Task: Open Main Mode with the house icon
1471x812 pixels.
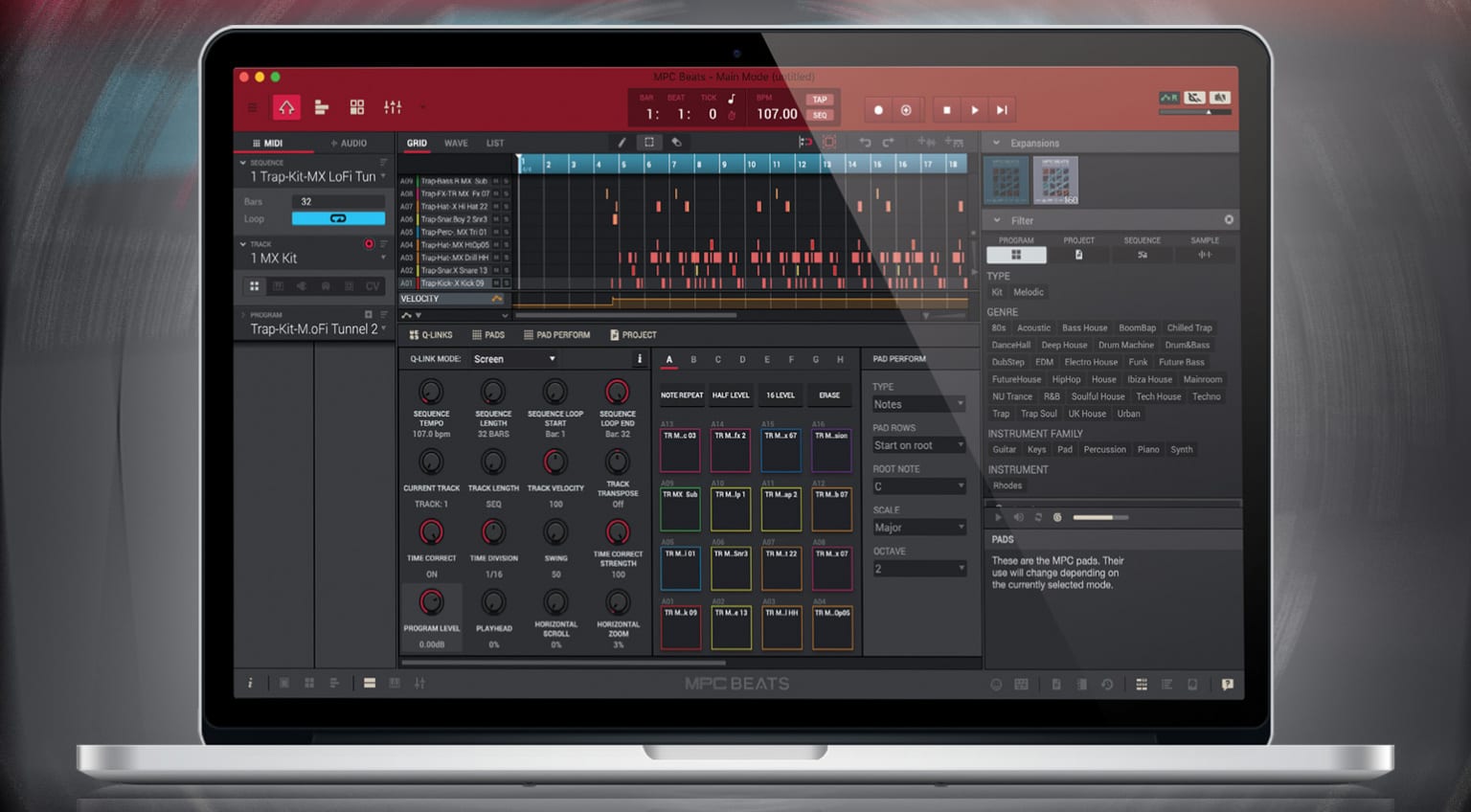Action: point(286,107)
